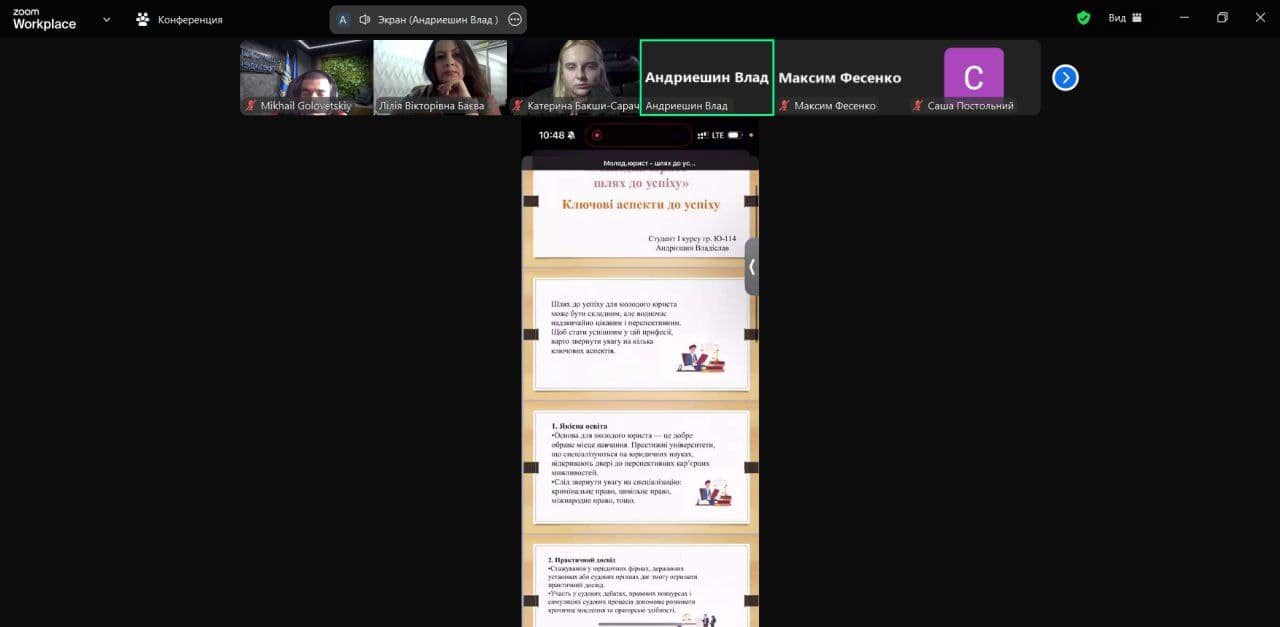Select Лілія Вікторівна Баєва's video tile
This screenshot has width=1280, height=627.
tap(440, 77)
